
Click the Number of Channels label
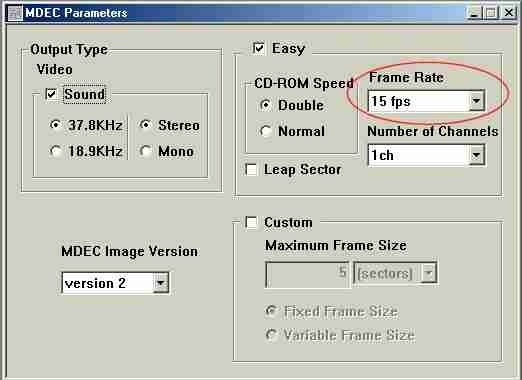[x=433, y=131]
